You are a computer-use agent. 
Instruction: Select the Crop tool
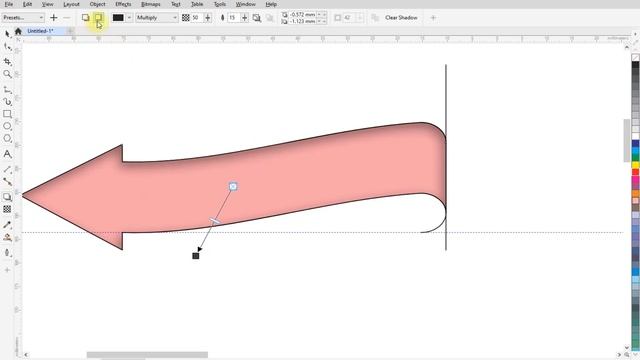click(7, 61)
